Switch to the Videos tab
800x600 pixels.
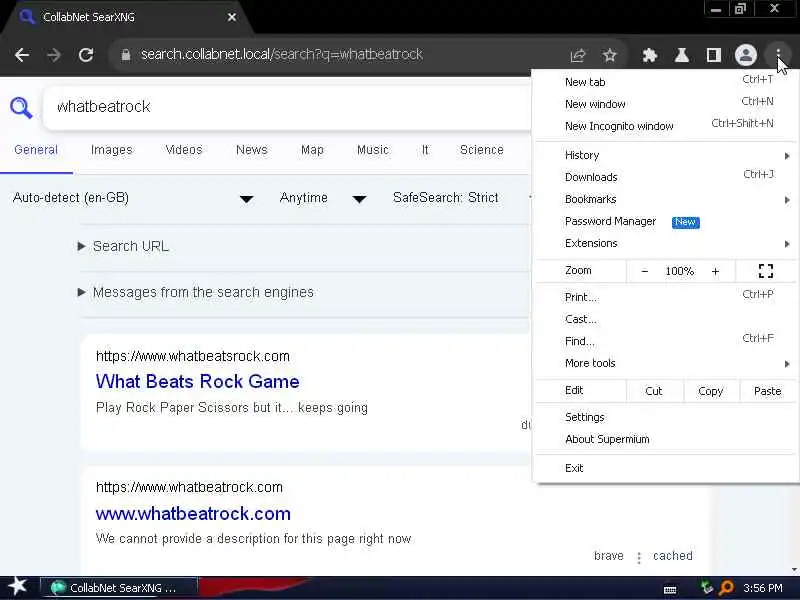pos(184,150)
